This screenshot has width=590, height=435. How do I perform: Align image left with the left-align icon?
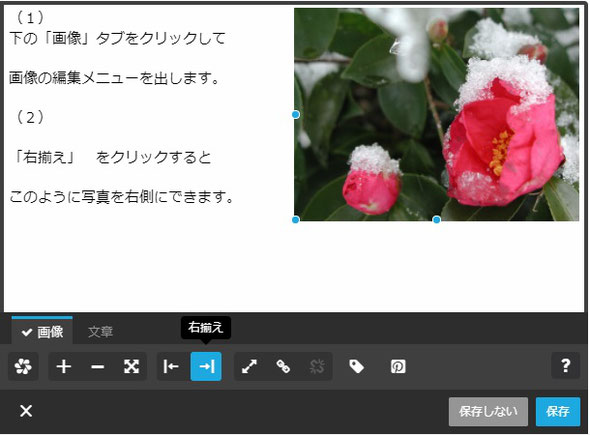pyautogui.click(x=172, y=366)
